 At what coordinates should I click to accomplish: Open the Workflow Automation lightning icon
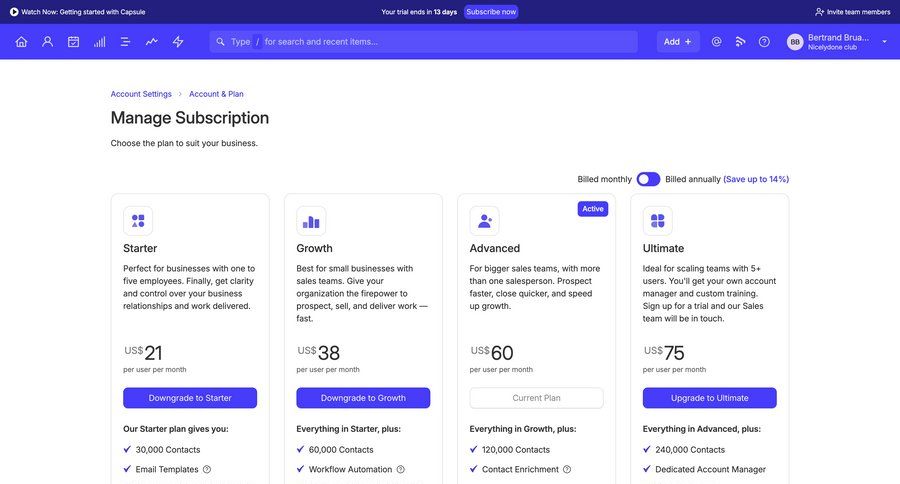(x=178, y=42)
